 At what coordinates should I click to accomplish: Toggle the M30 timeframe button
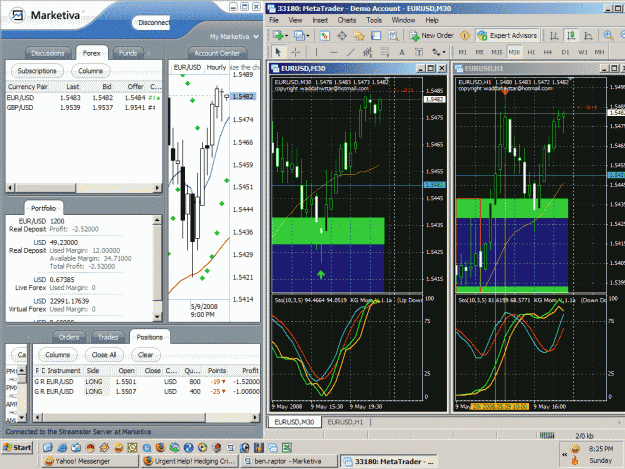514,52
